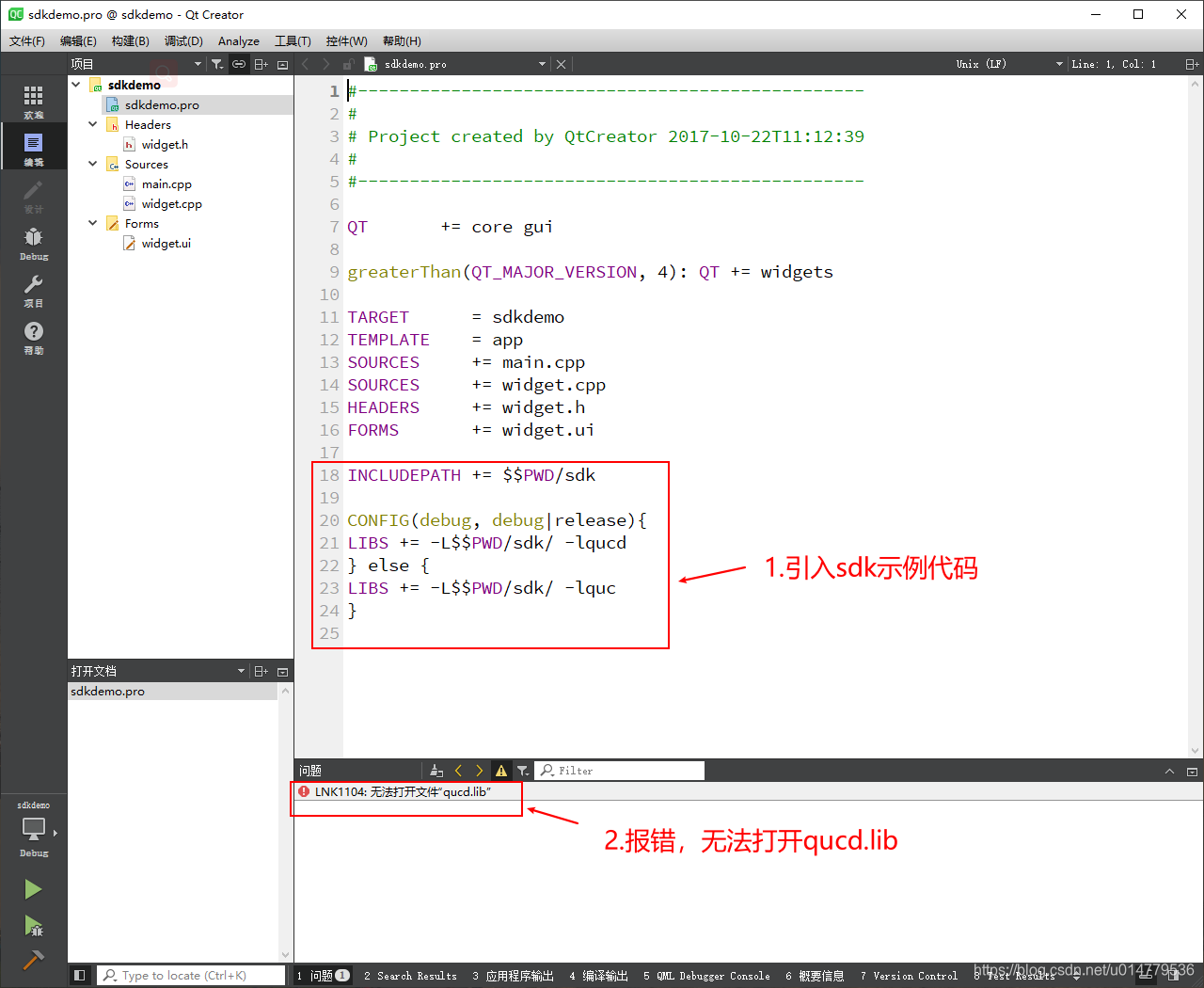Open issue category filter funnel
Screen dimensions: 1204x988
523,771
